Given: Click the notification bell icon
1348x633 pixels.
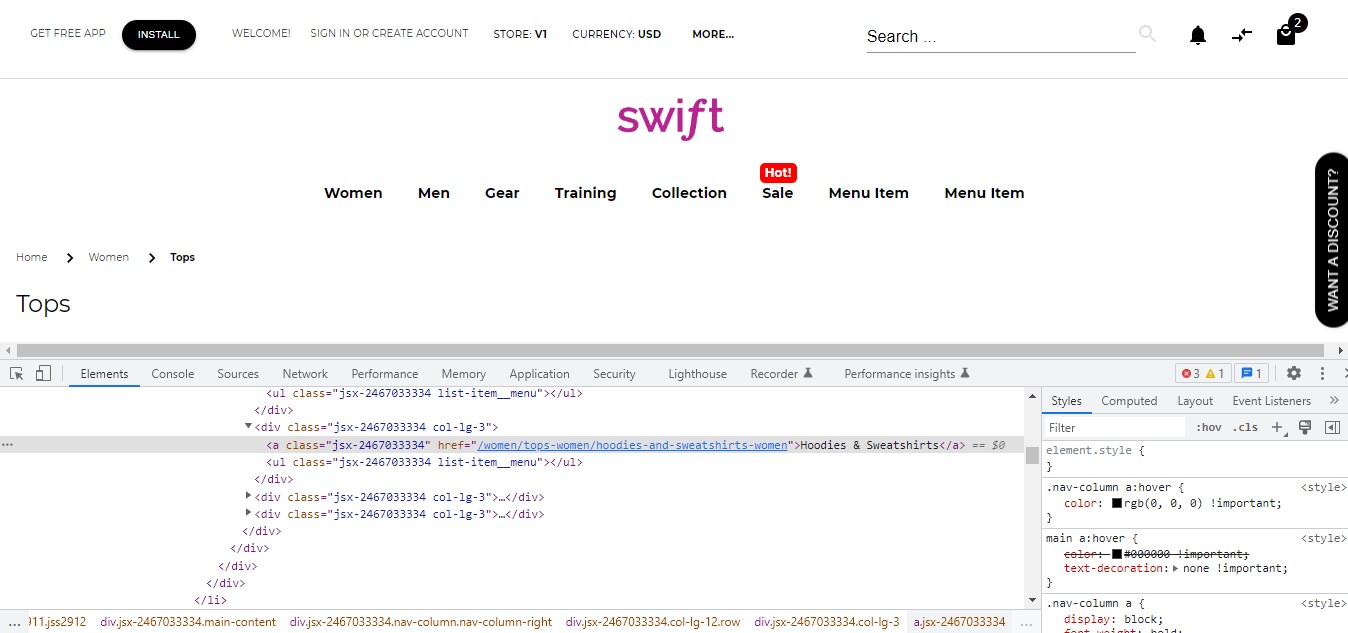Looking at the screenshot, I should (x=1197, y=36).
